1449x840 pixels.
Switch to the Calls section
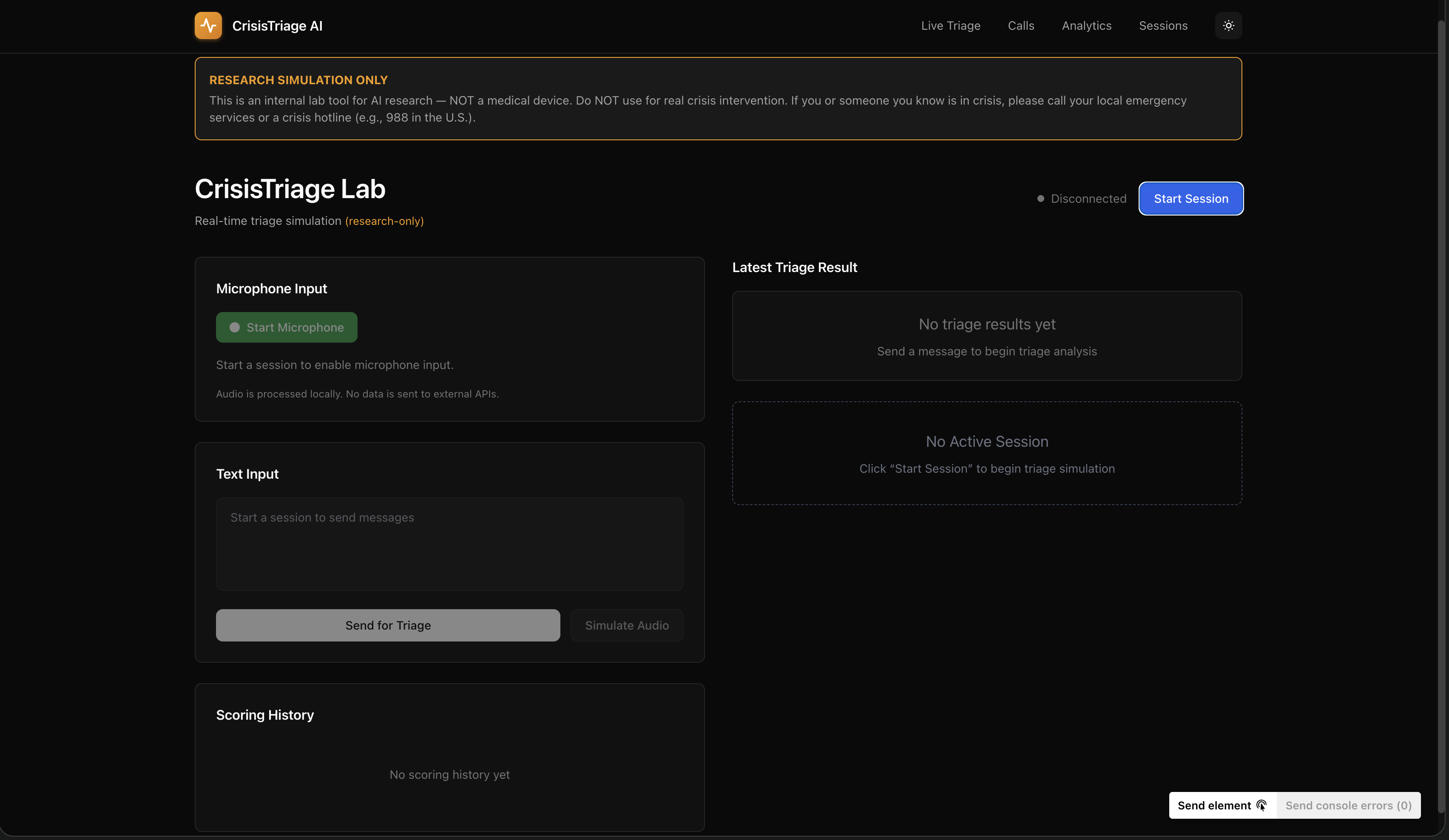(1020, 26)
